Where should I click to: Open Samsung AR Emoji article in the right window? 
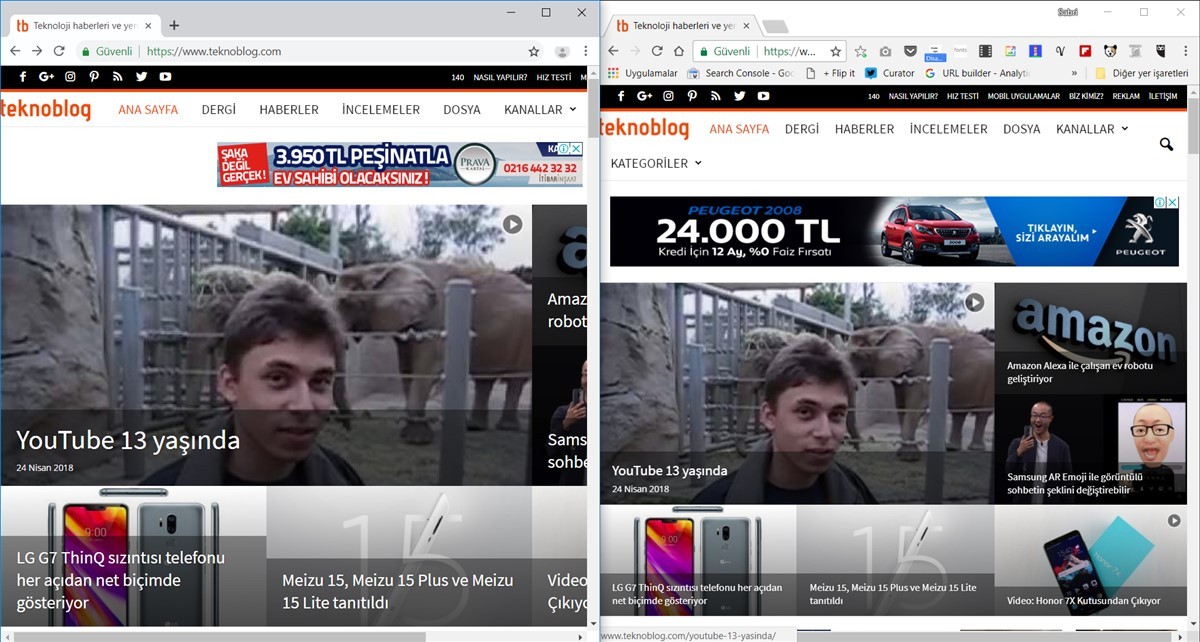click(x=1091, y=449)
